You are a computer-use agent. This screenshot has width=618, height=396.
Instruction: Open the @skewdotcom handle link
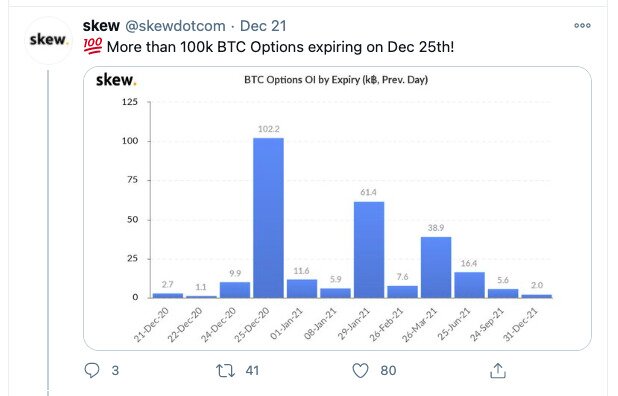point(175,26)
